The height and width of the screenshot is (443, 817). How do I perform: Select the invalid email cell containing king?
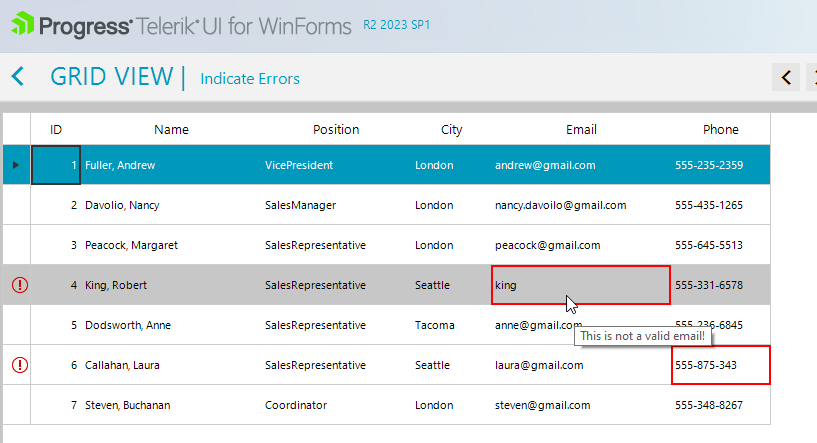(580, 285)
